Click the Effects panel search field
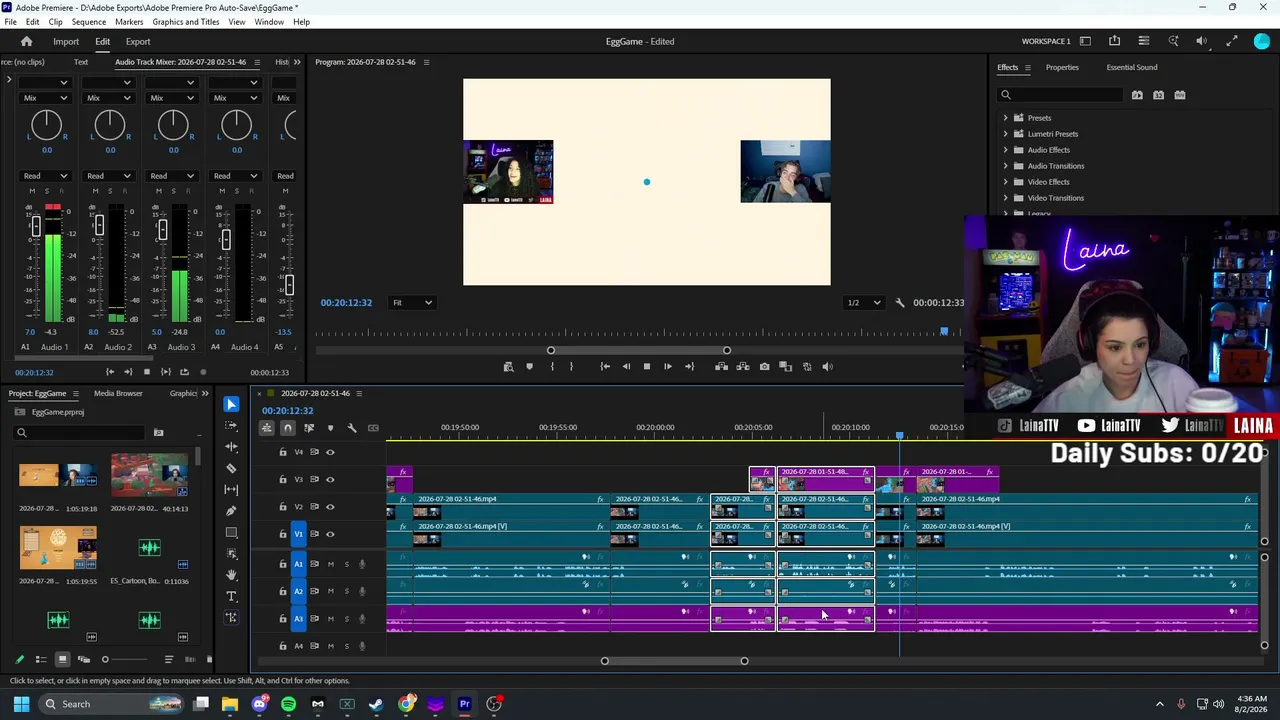This screenshot has width=1280, height=720. click(1061, 95)
